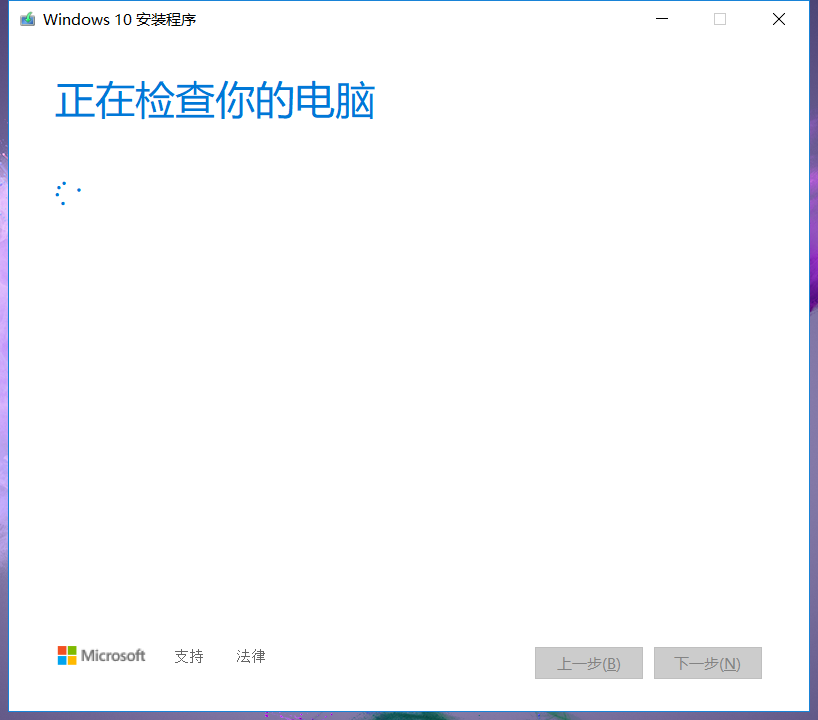Minimize the Windows 10 安装程序 window

pyautogui.click(x=662, y=19)
